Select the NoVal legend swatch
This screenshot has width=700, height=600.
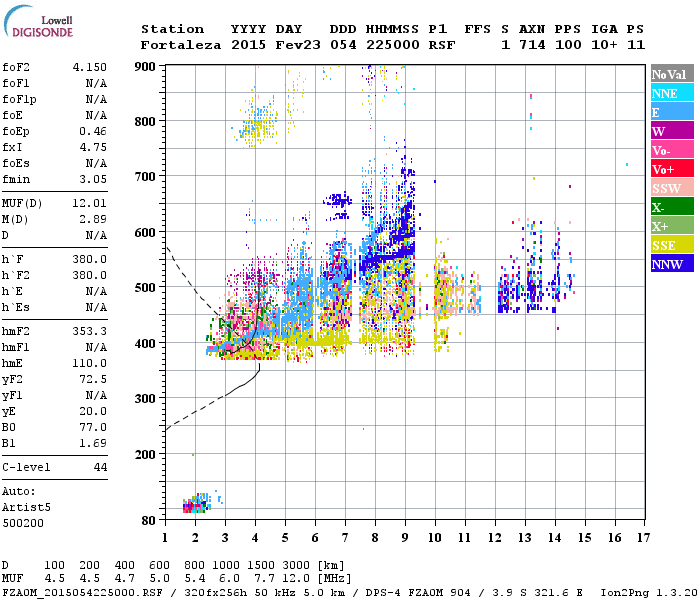[x=672, y=74]
